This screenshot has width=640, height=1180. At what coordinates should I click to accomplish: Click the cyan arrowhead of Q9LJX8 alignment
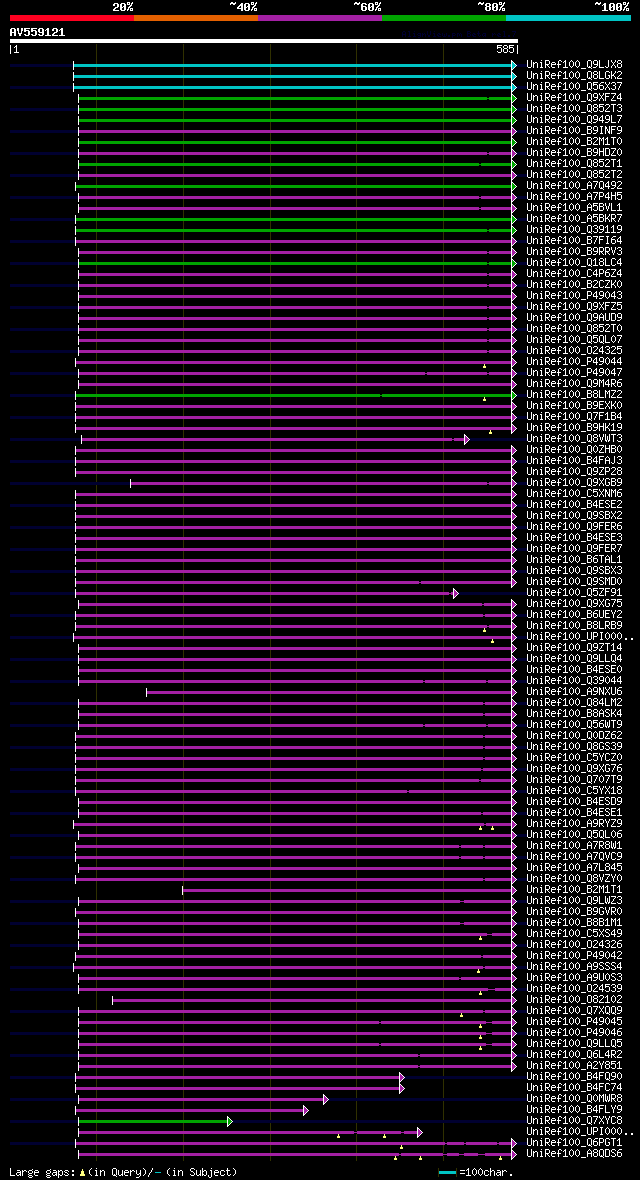pos(514,65)
